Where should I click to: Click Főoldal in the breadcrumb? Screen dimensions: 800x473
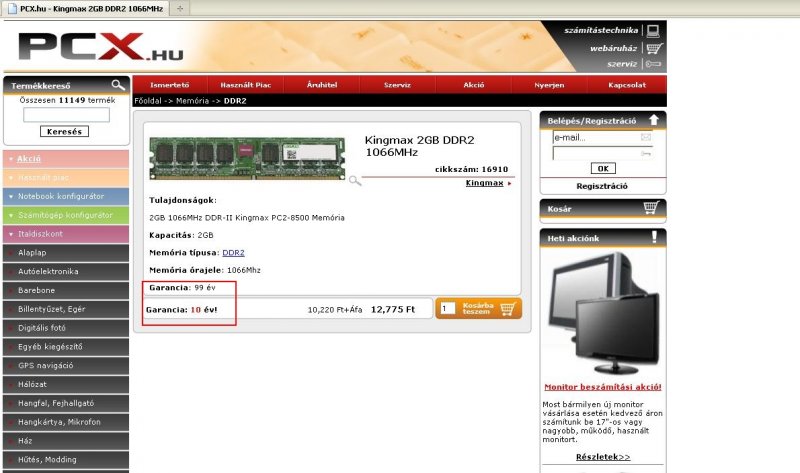pyautogui.click(x=148, y=101)
